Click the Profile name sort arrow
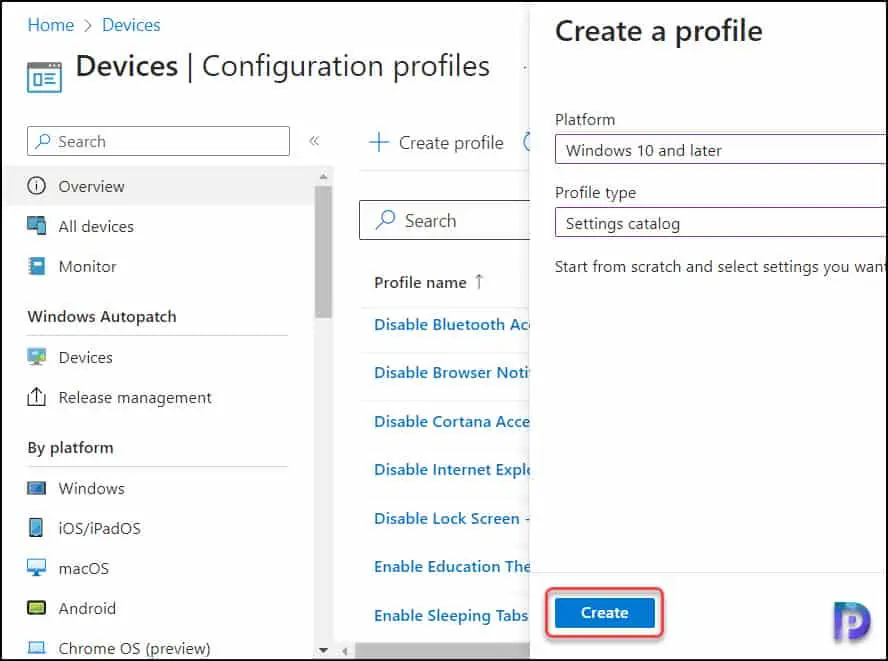 pos(479,282)
